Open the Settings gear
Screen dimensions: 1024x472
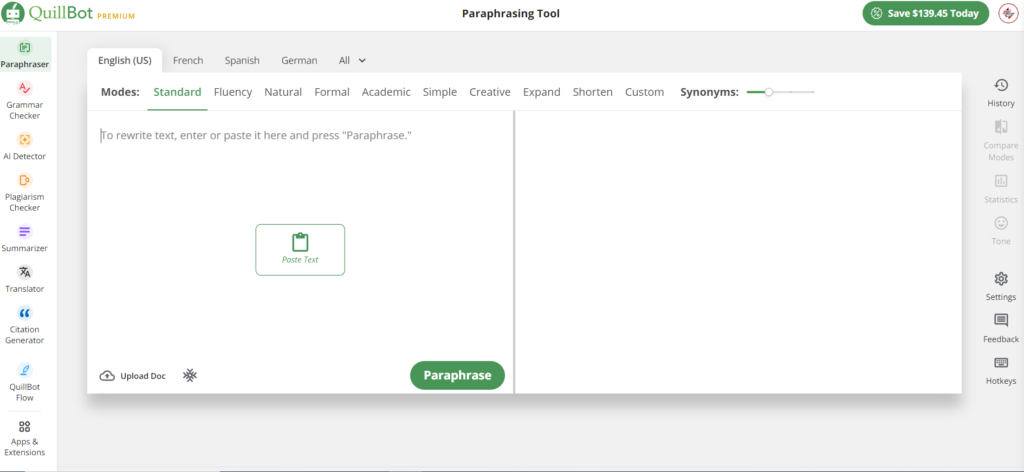[1000, 279]
